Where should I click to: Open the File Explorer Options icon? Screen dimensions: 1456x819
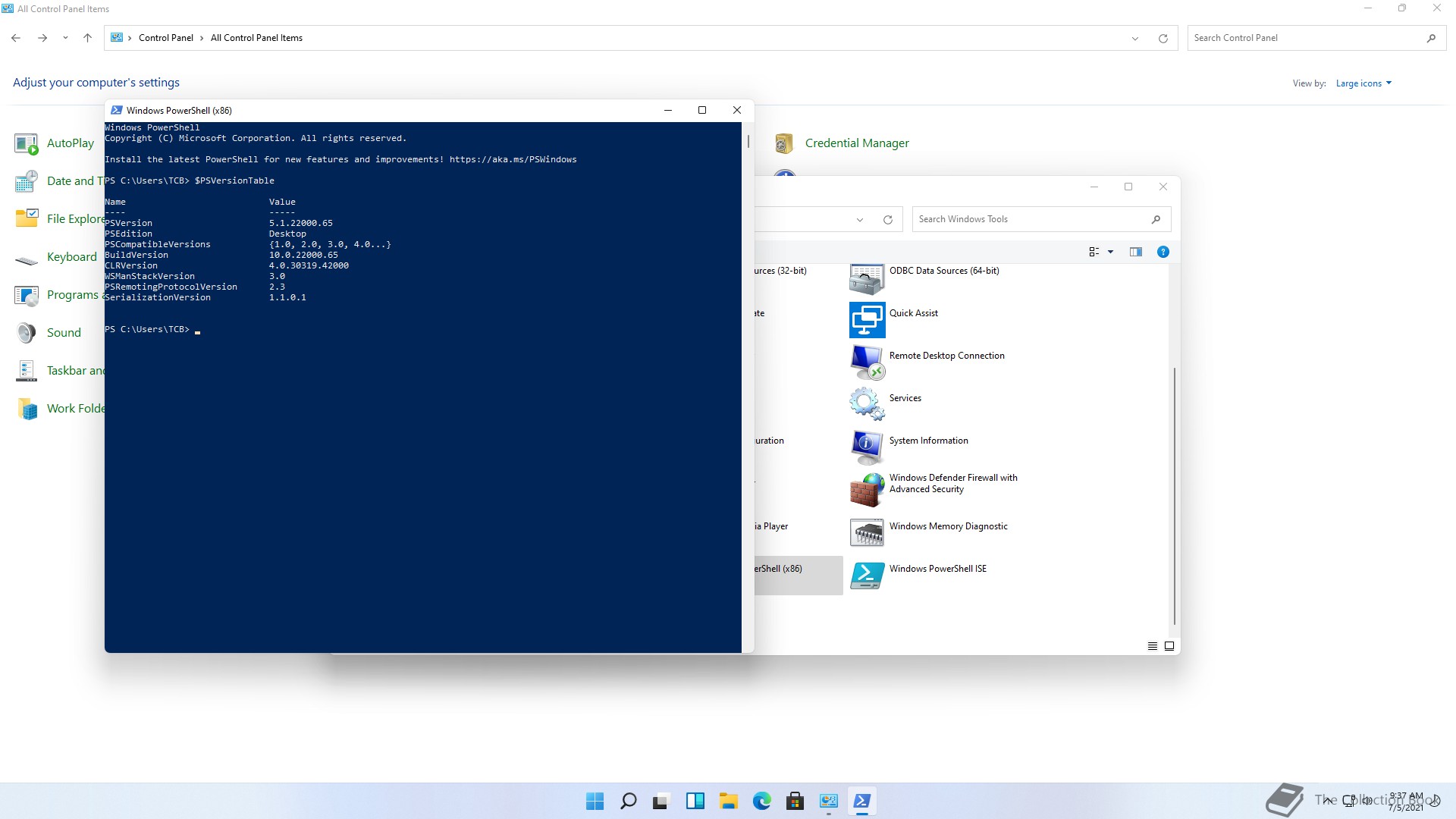coord(27,219)
